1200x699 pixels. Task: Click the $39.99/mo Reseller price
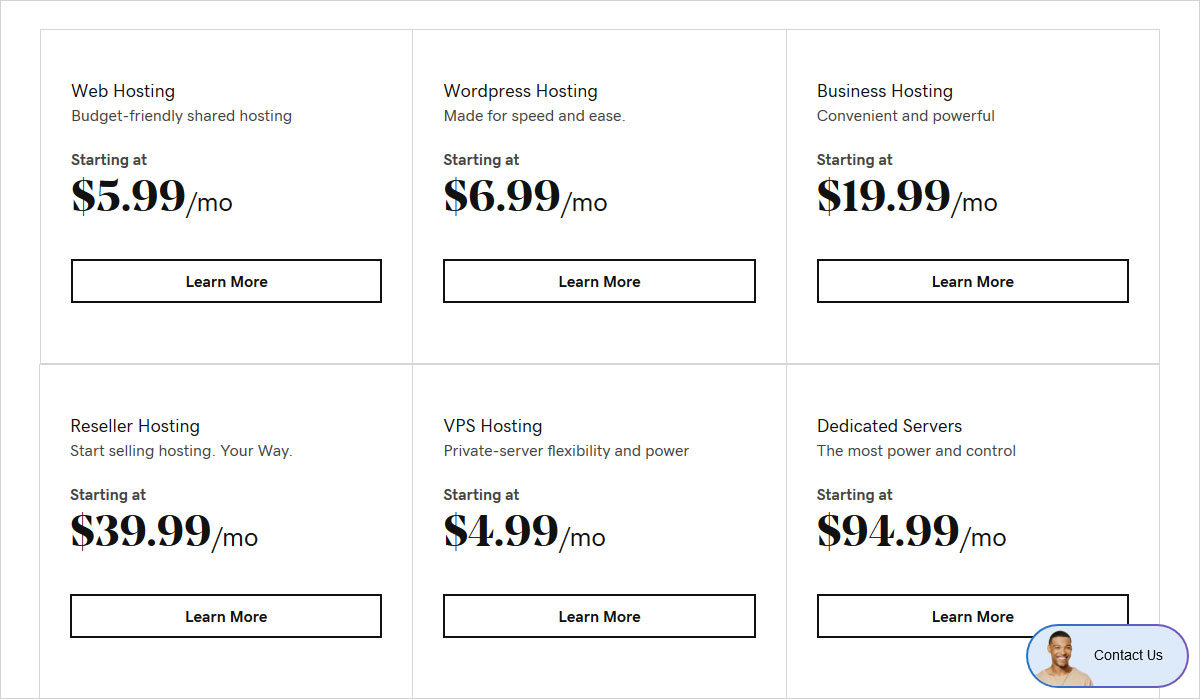click(164, 532)
